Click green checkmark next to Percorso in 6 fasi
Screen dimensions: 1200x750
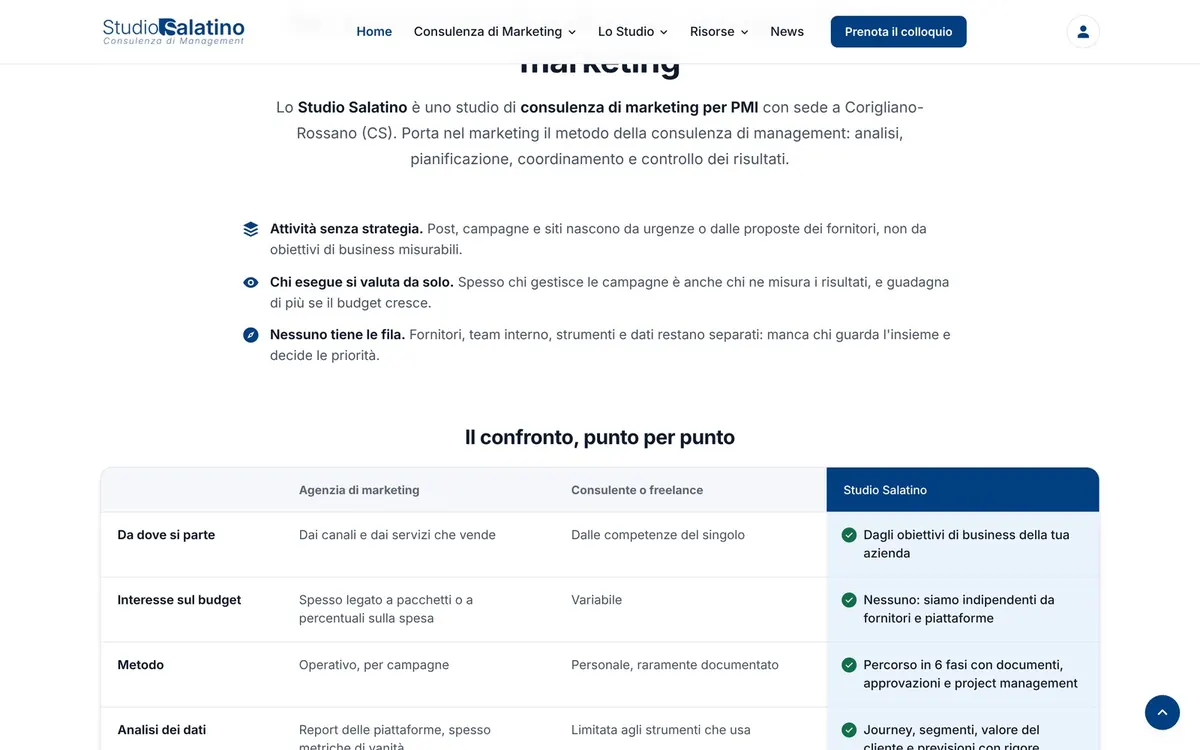click(x=849, y=665)
